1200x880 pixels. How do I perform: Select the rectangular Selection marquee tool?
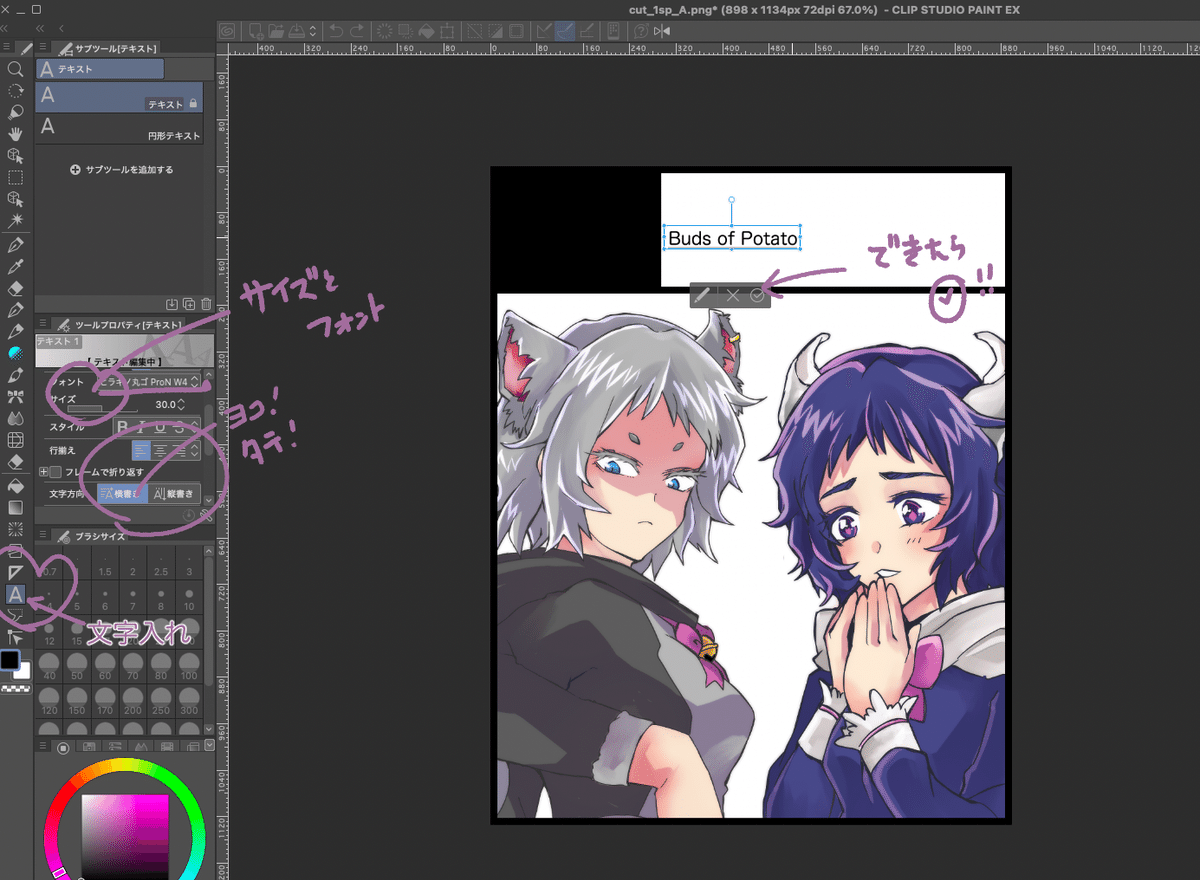click(15, 178)
